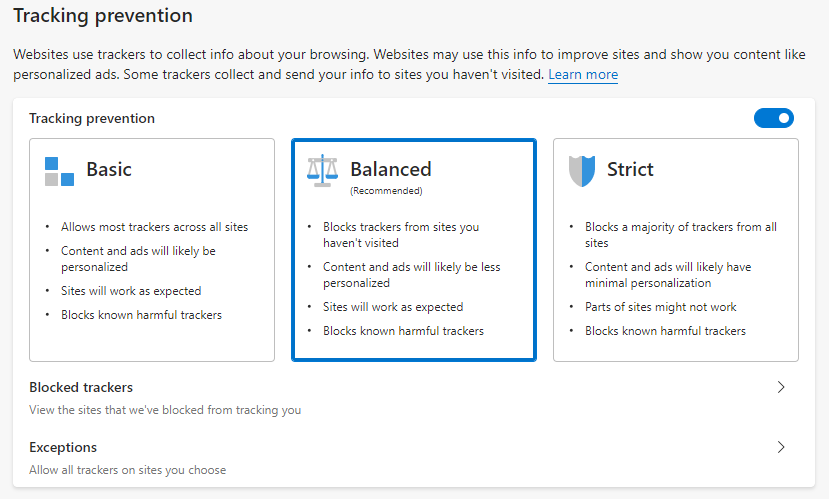Click "Allows most trackers across all sites"
This screenshot has width=829, height=499.
point(154,227)
